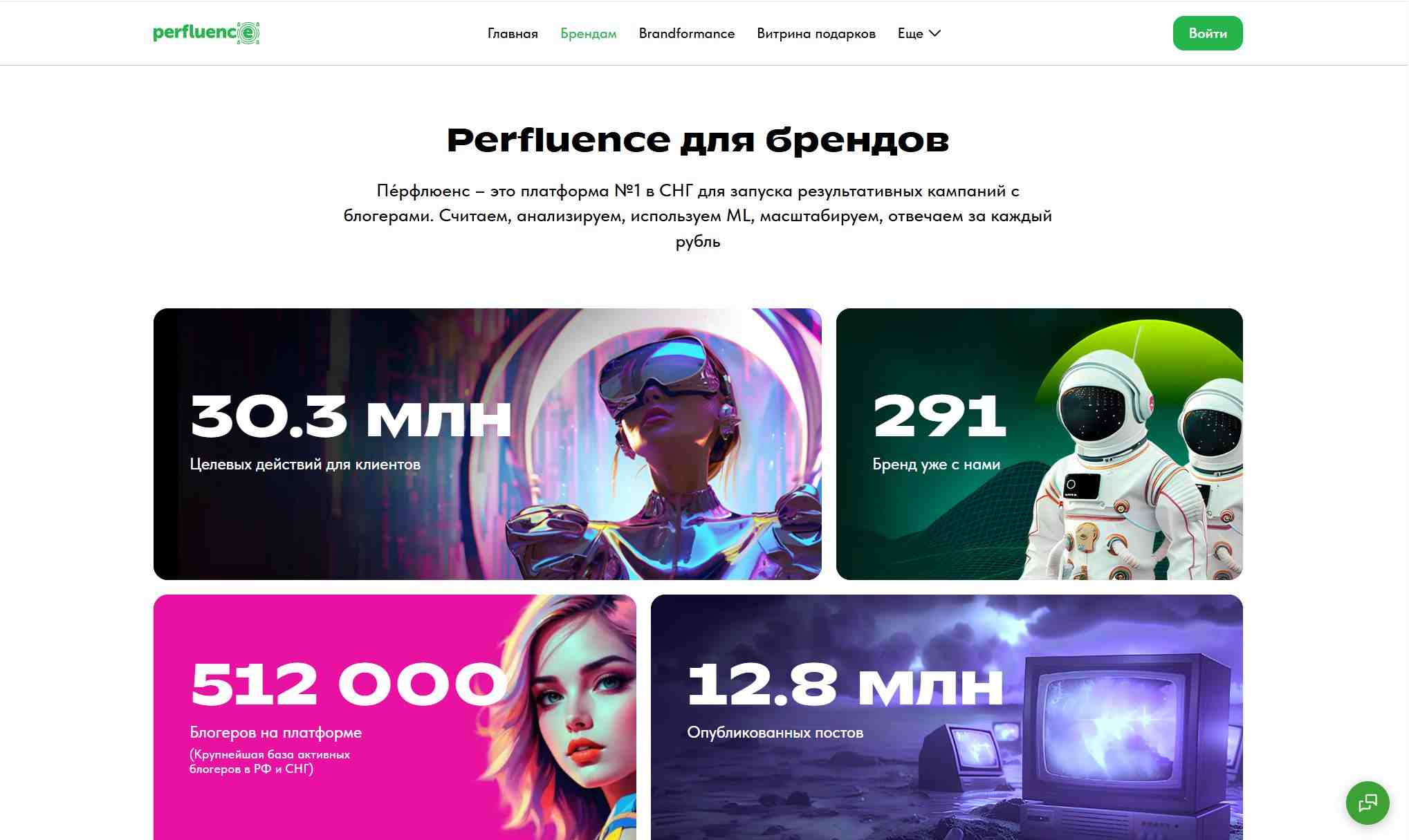1409x840 pixels.
Task: Open the 12.8 млн posts card
Action: coord(947,717)
